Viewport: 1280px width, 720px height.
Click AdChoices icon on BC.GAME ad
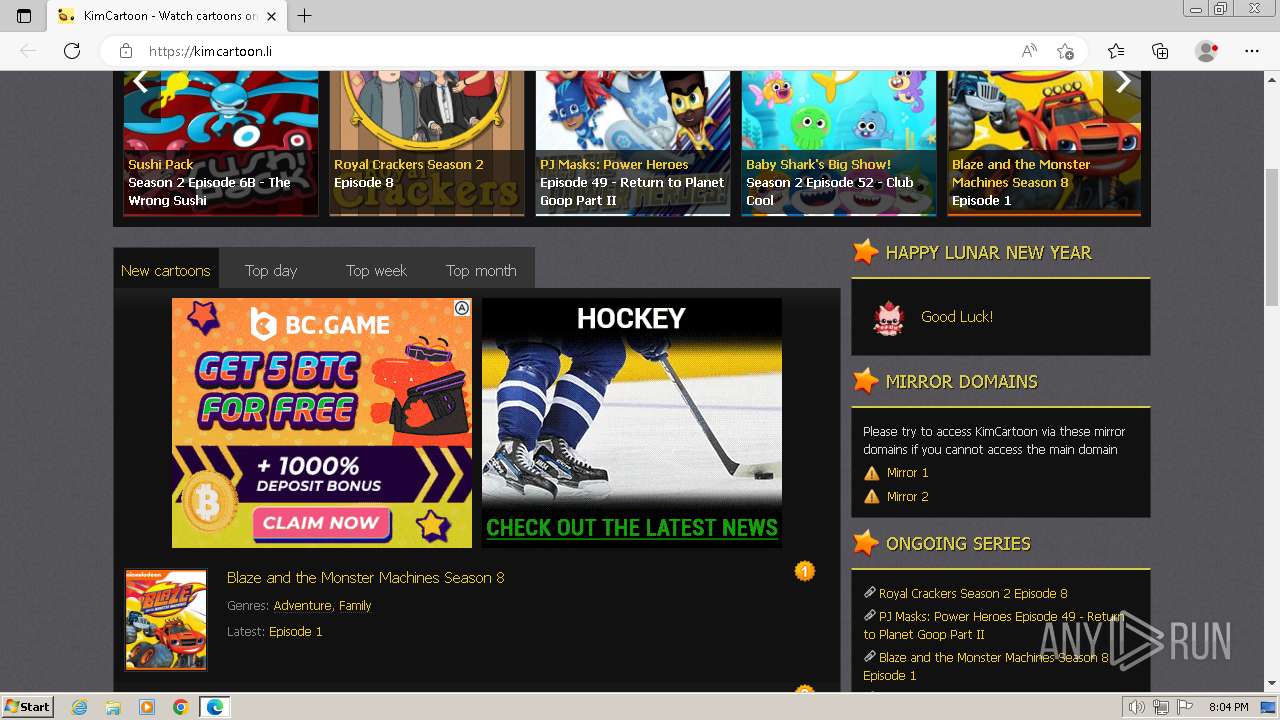click(x=462, y=308)
